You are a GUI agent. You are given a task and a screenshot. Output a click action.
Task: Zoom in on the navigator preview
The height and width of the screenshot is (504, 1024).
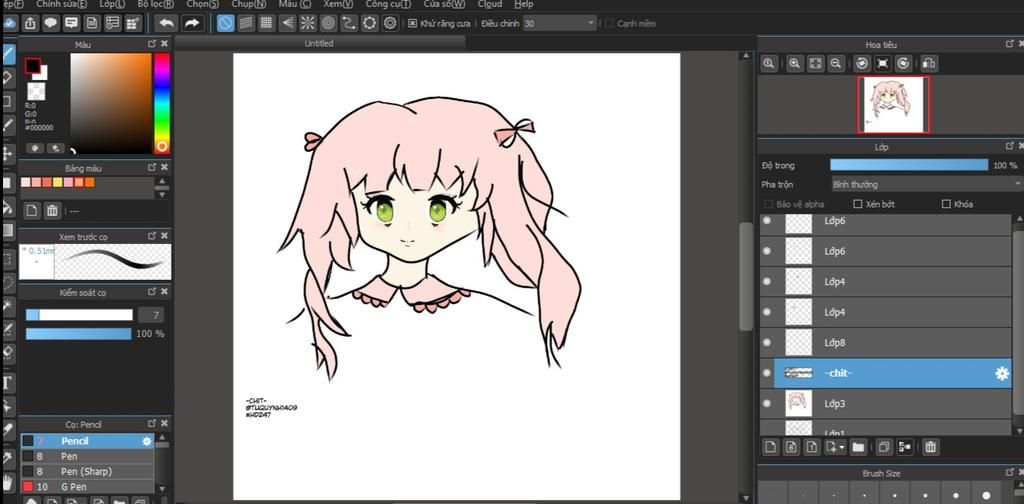[x=794, y=63]
